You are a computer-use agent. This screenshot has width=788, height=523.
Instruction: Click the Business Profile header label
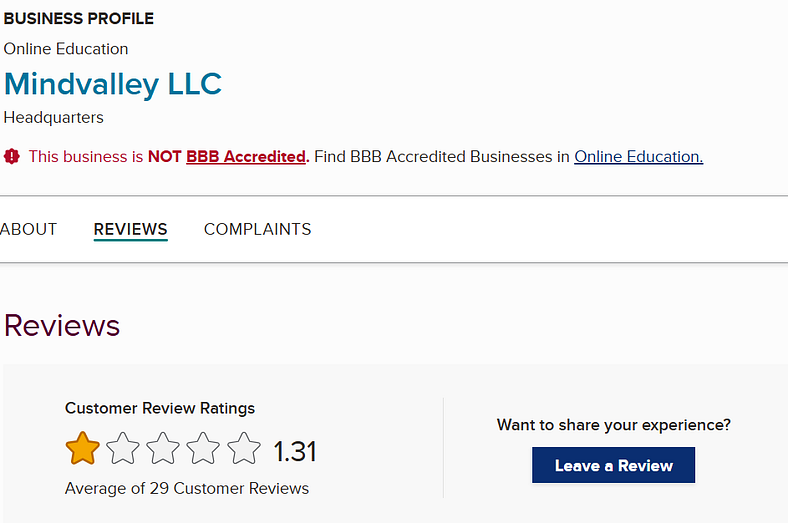tap(79, 19)
